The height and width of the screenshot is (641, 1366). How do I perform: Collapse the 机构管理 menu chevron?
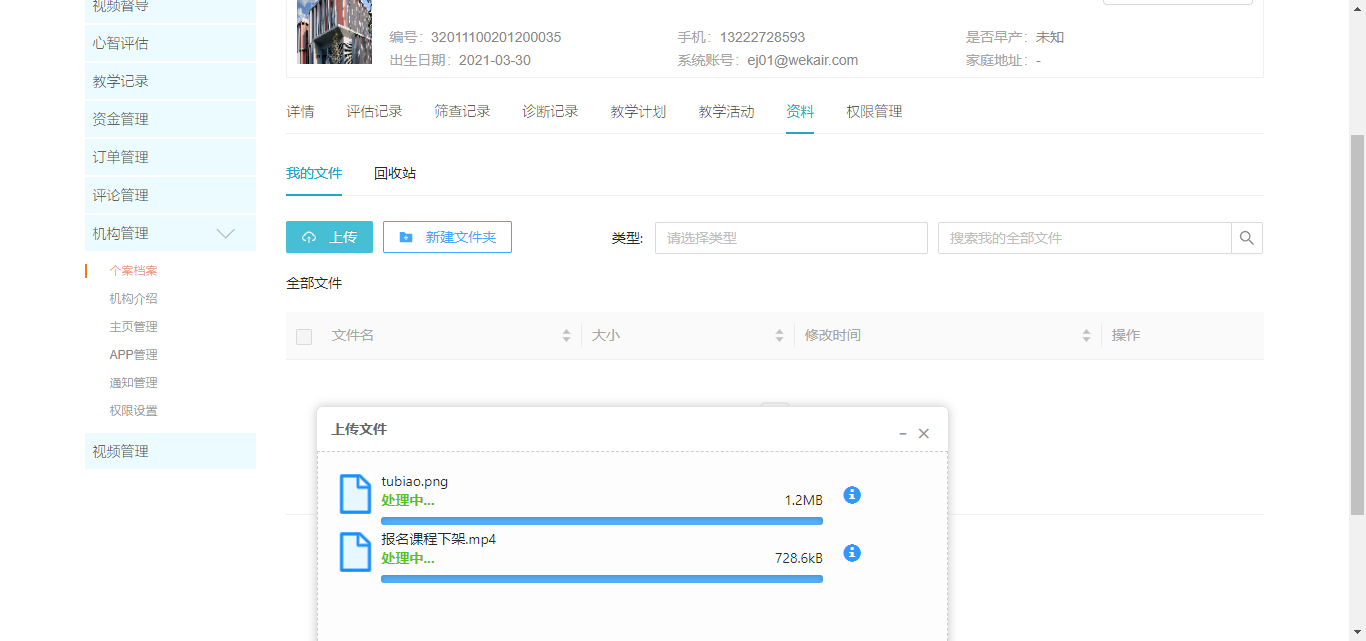(226, 233)
